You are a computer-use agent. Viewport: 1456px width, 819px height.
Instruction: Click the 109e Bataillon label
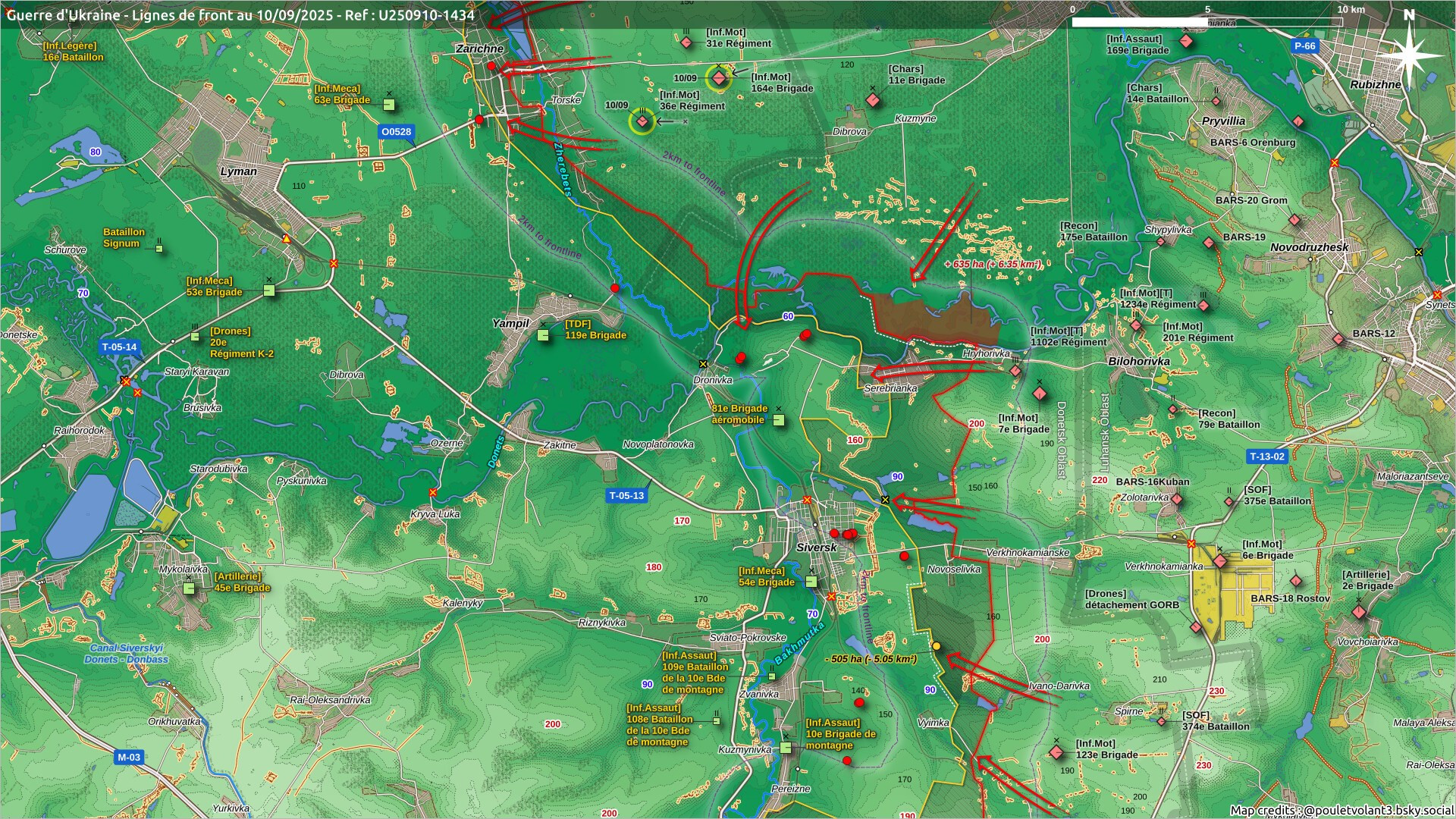pos(695,673)
